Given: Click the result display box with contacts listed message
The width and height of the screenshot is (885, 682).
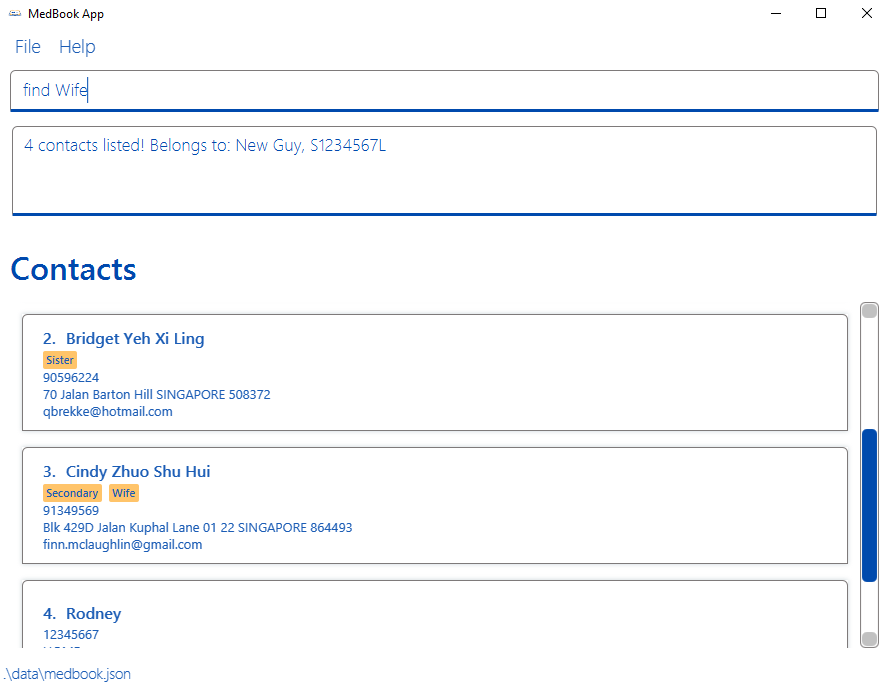Looking at the screenshot, I should (x=444, y=170).
